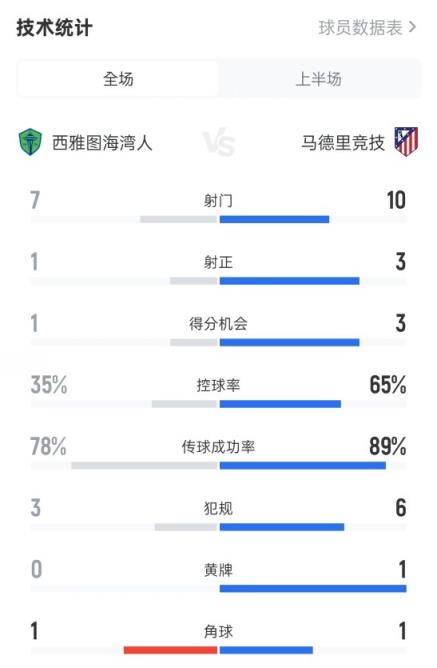Click the 射门 shots stat bar
This screenshot has height=668, width=437.
click(218, 219)
